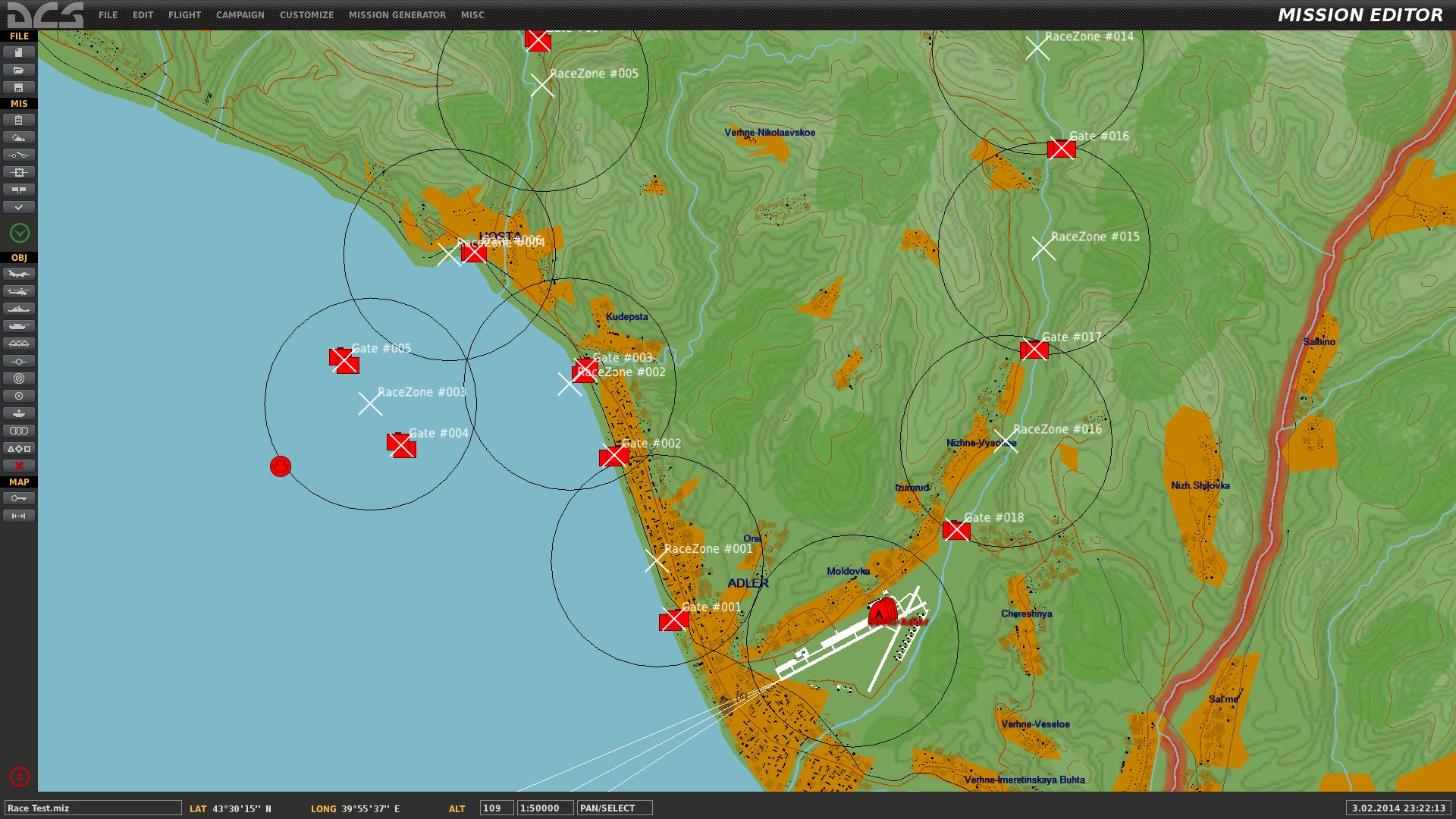
Task: Select the Gate #017 red unit marker
Action: tap(1034, 350)
